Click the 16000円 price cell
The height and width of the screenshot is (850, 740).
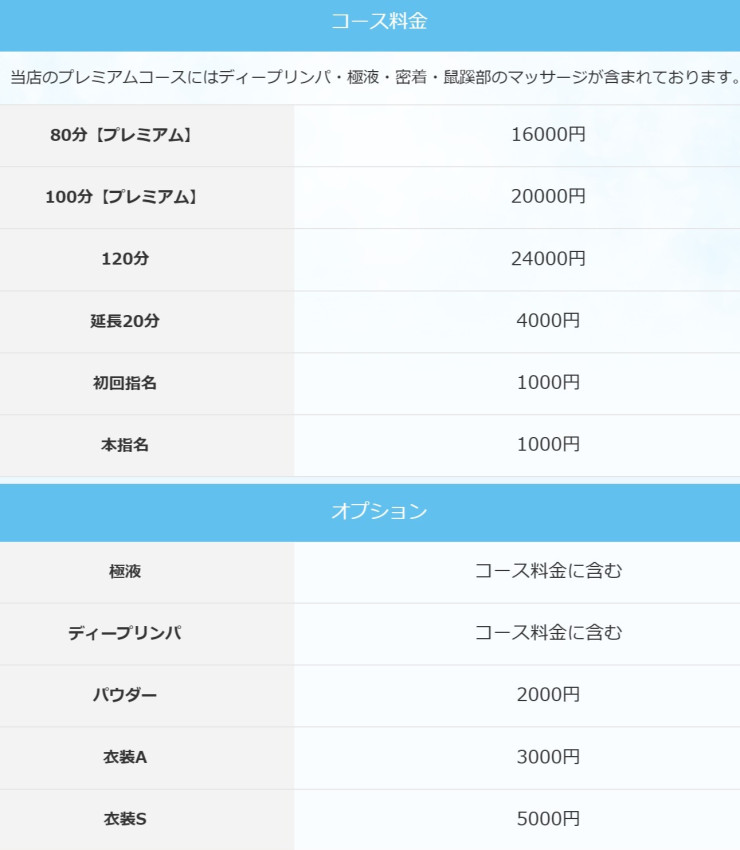(548, 134)
